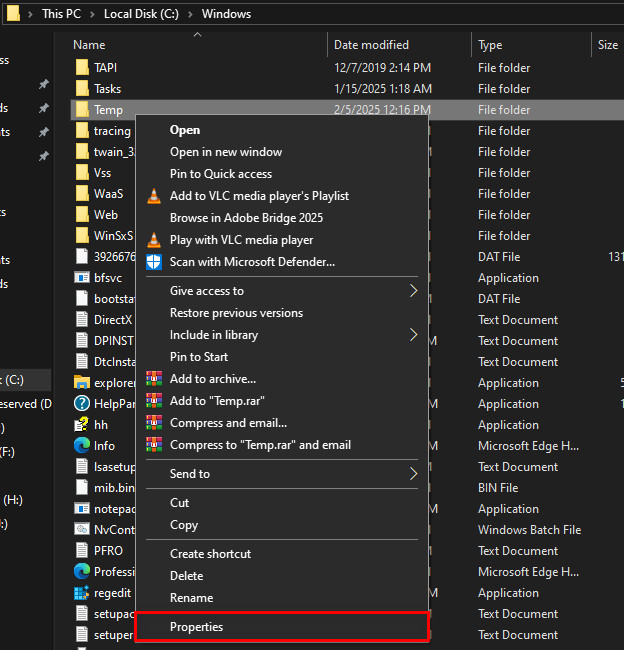The width and height of the screenshot is (624, 650).
Task: Sort files by Date modified column header
Action: 371,45
